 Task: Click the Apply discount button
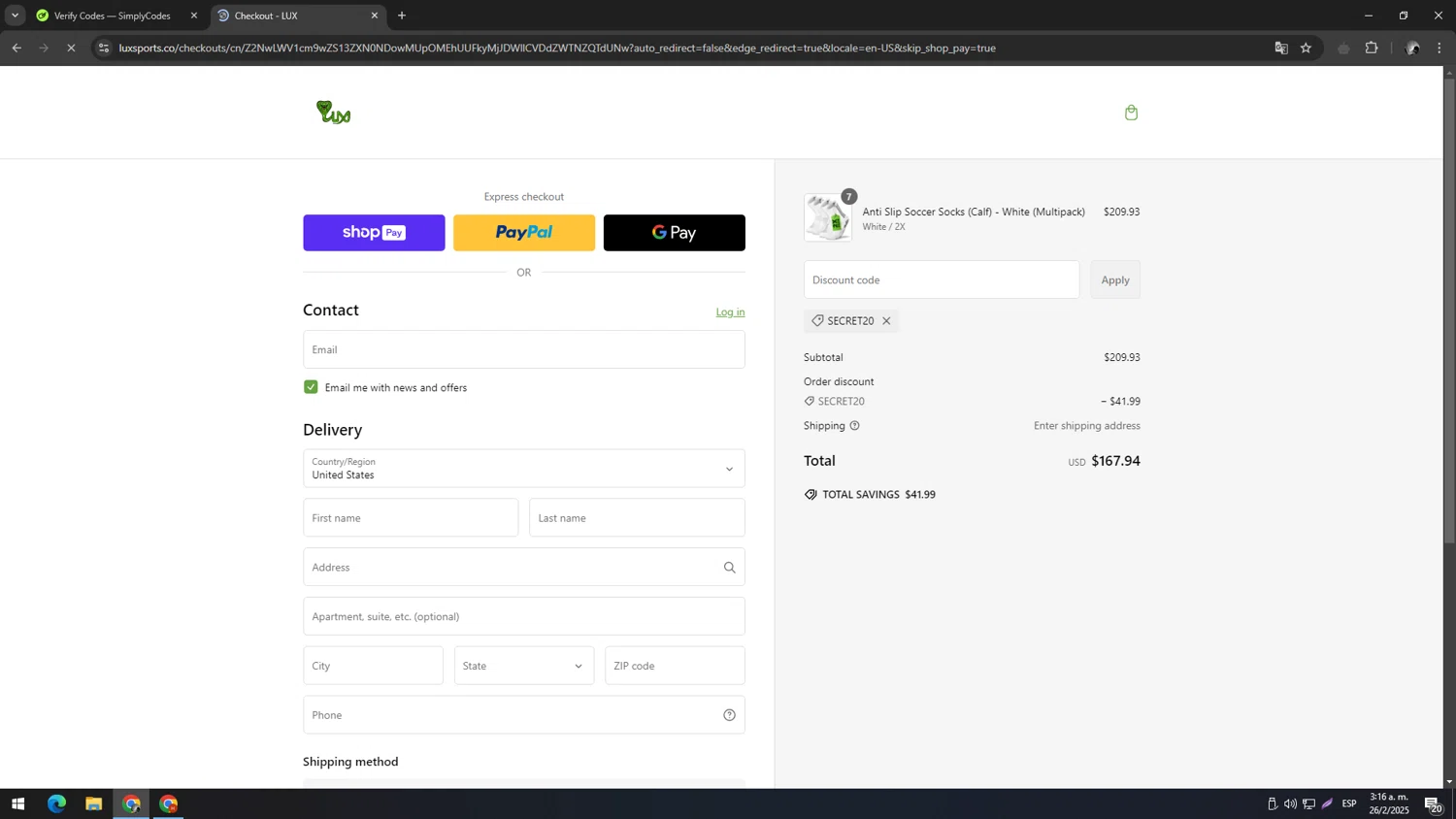[1115, 279]
